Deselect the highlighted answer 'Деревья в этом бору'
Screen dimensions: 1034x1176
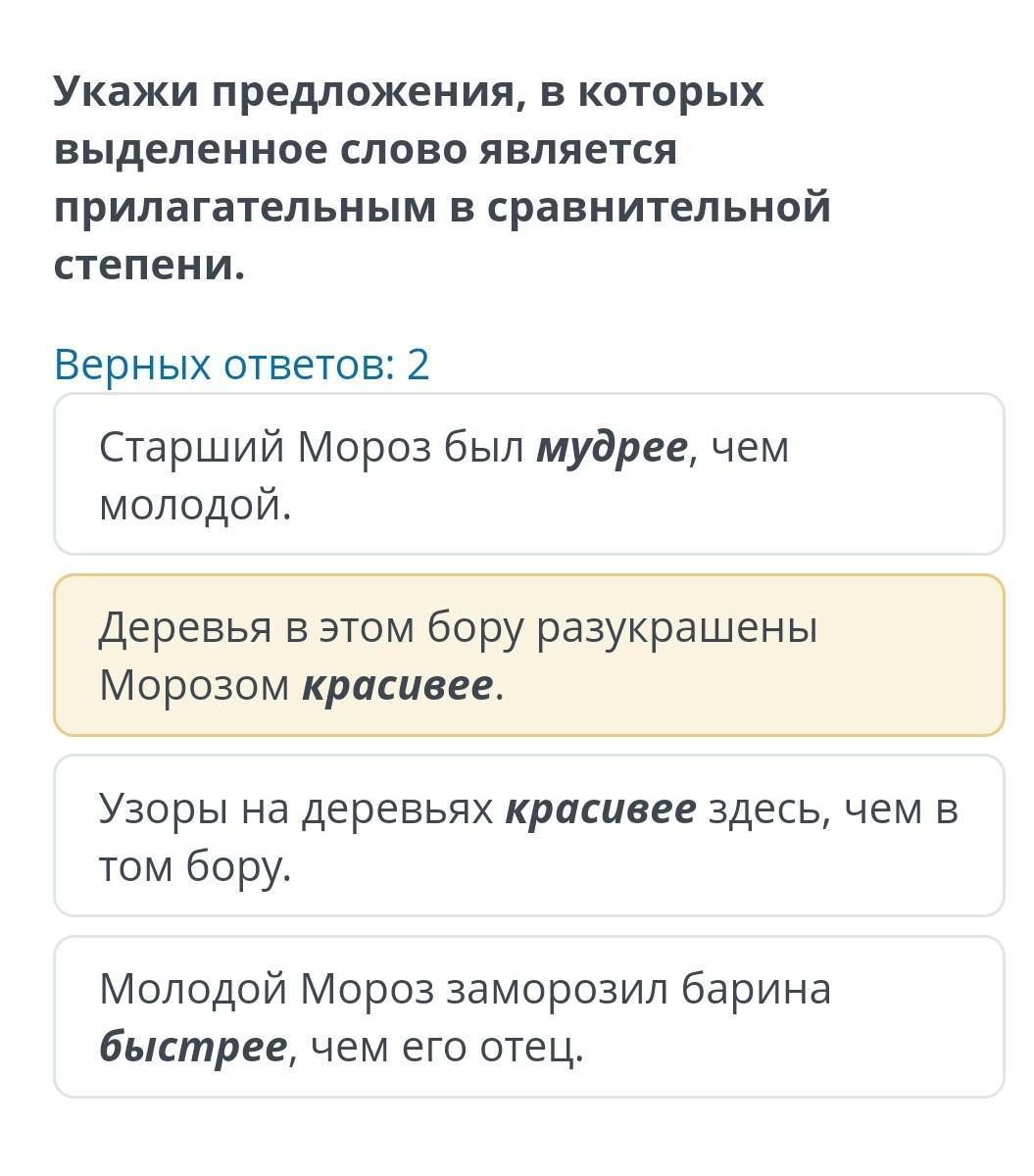point(529,655)
